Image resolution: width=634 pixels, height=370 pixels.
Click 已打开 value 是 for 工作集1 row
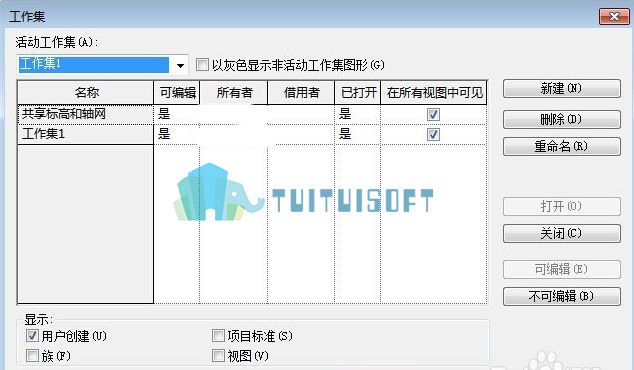coord(345,134)
